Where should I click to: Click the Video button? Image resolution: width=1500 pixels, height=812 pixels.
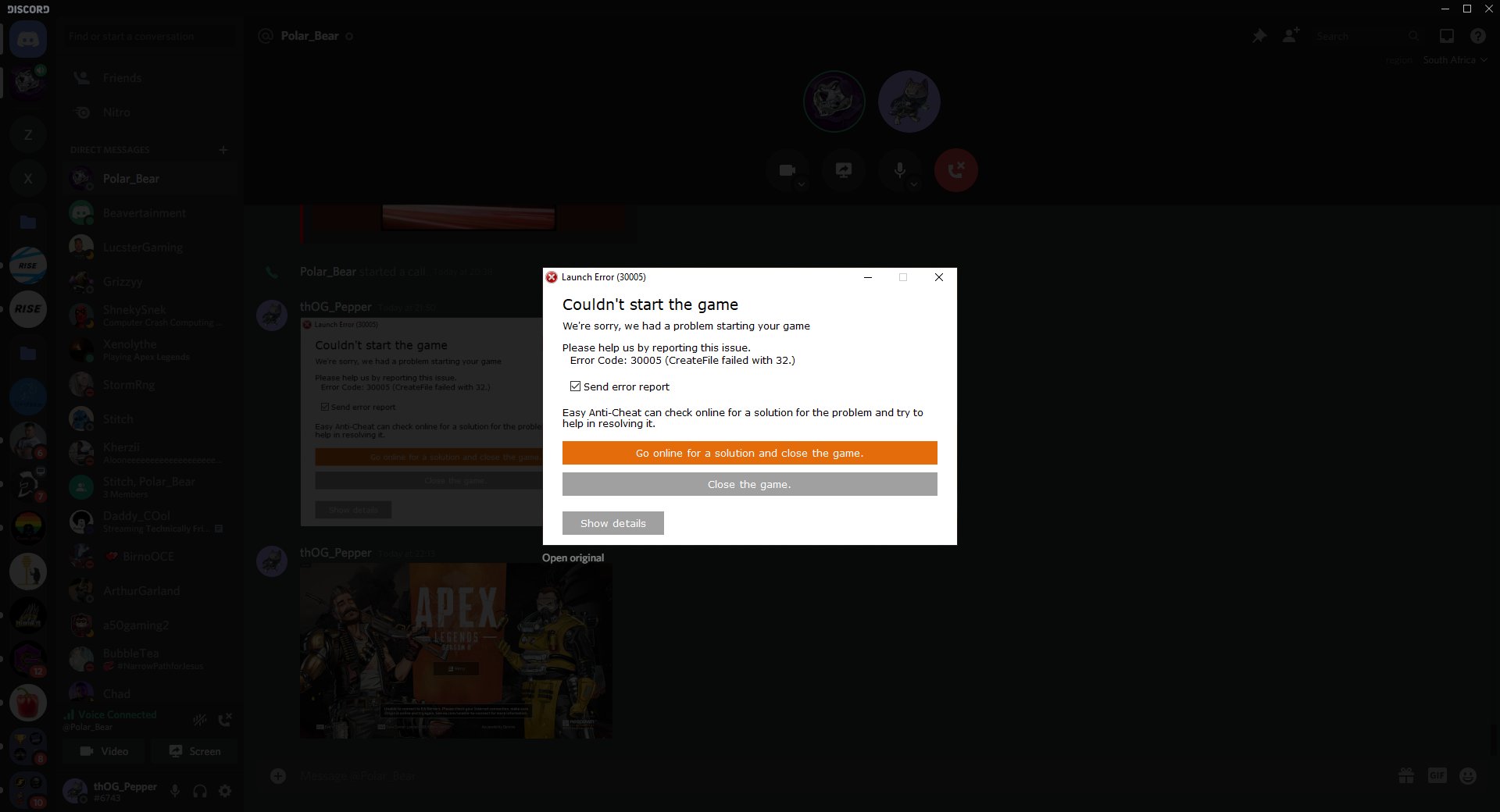(104, 751)
